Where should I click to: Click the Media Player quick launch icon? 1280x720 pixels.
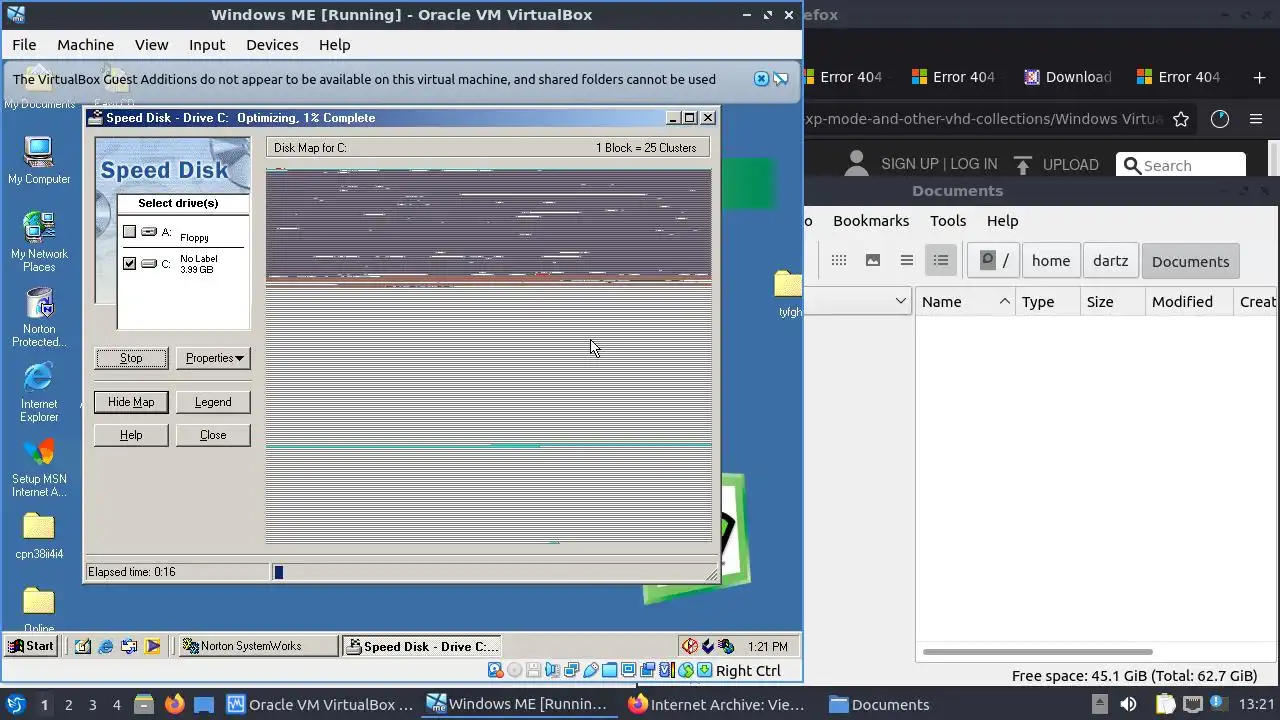(152, 646)
